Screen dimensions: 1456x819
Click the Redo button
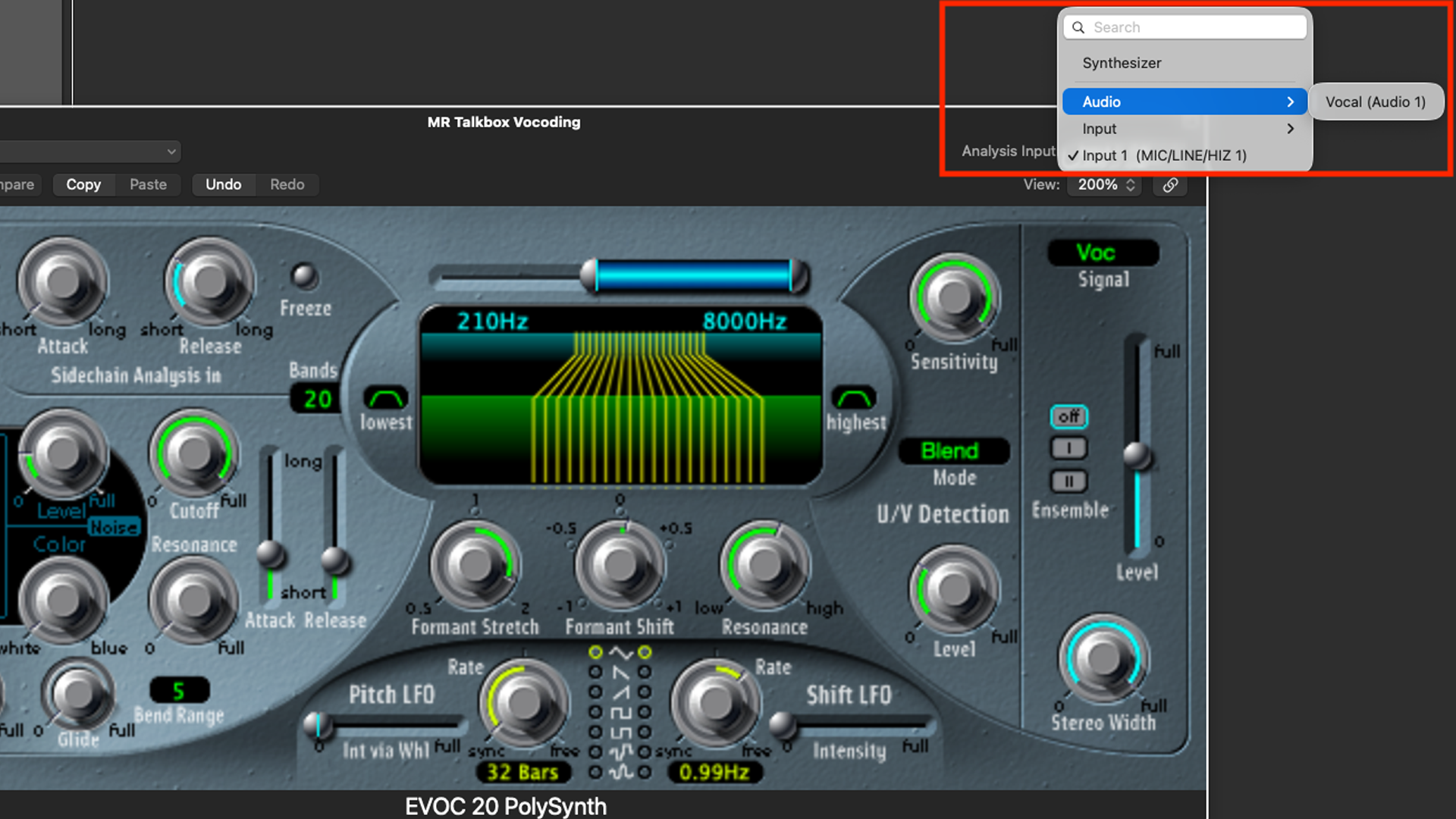[x=287, y=185]
